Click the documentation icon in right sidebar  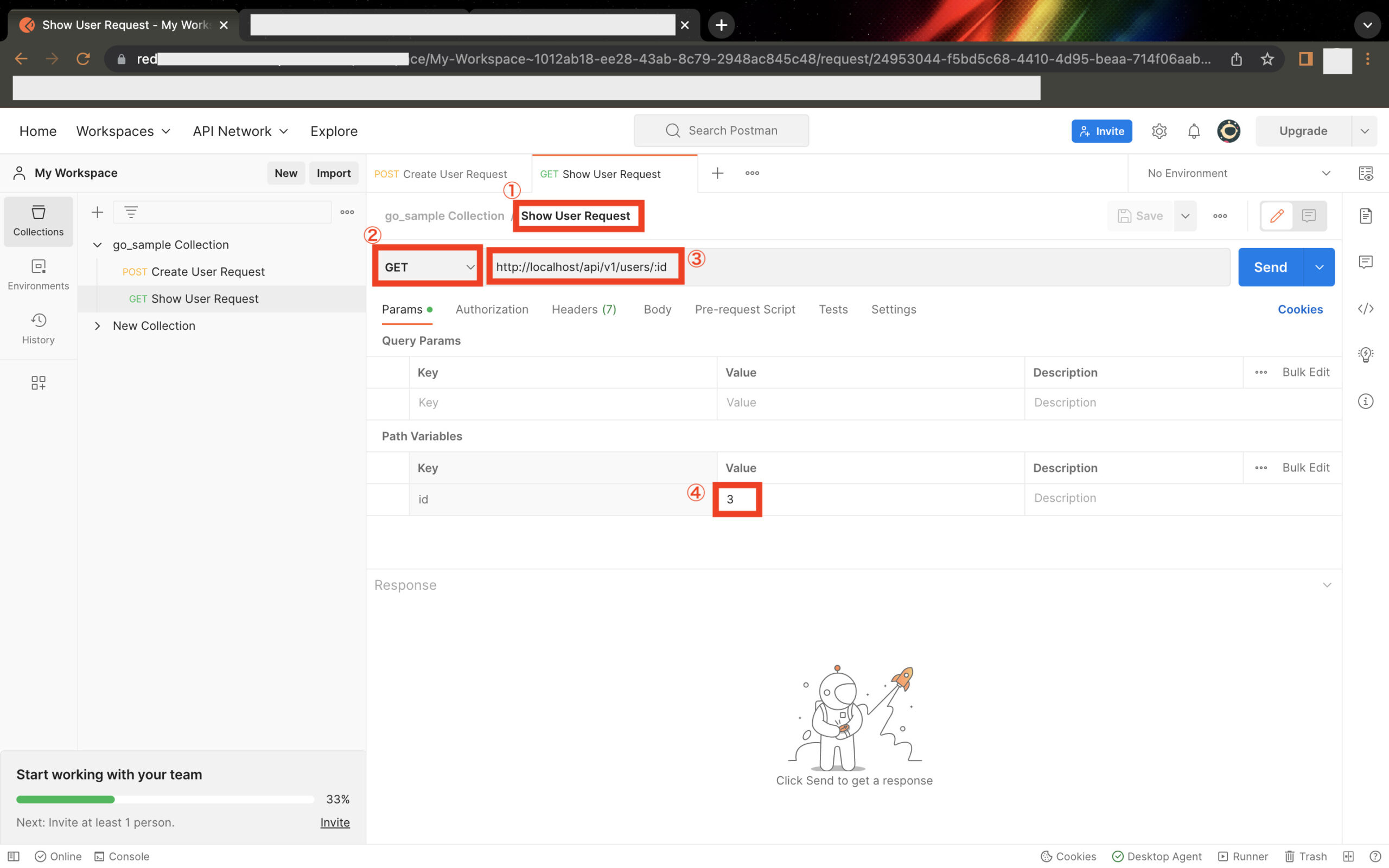(1366, 216)
